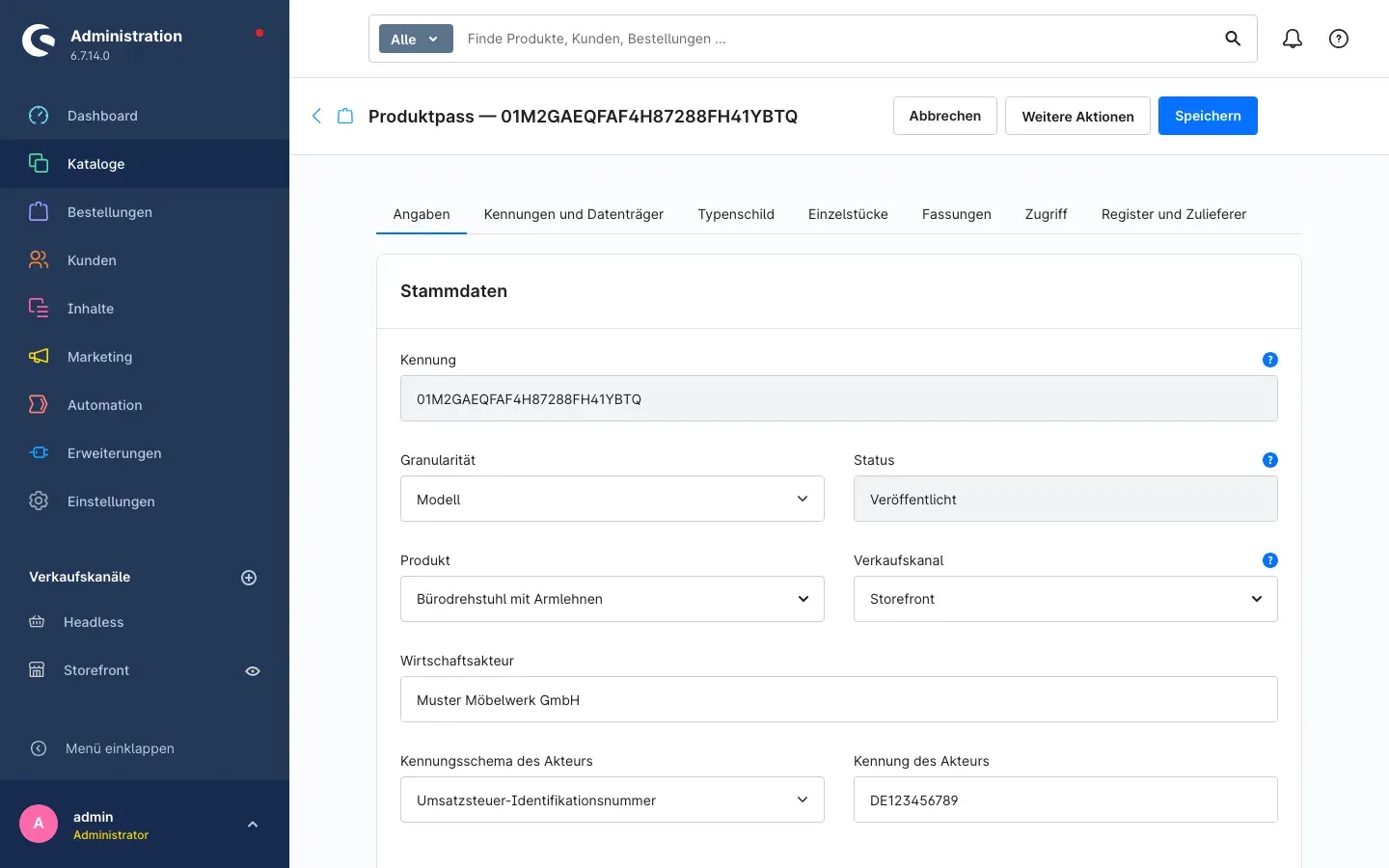1389x868 pixels.
Task: Open Kataloge via its sidebar icon
Action: click(39, 164)
